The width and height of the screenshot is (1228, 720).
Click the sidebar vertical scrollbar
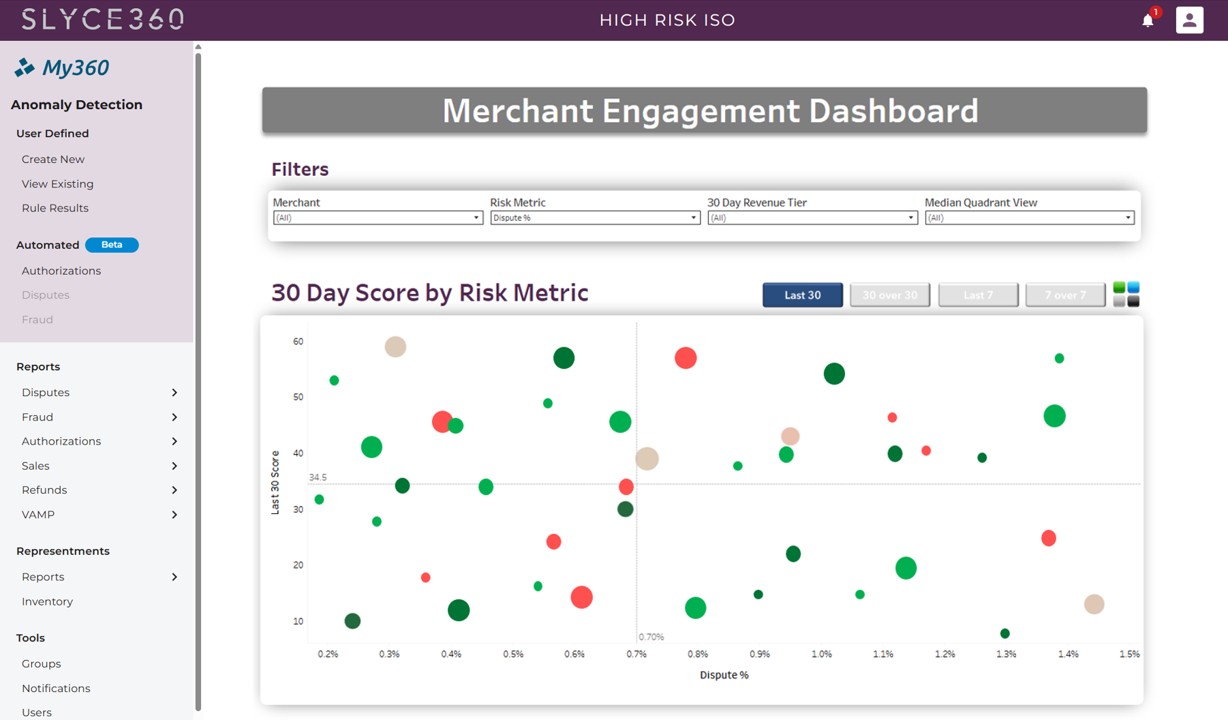click(x=198, y=380)
